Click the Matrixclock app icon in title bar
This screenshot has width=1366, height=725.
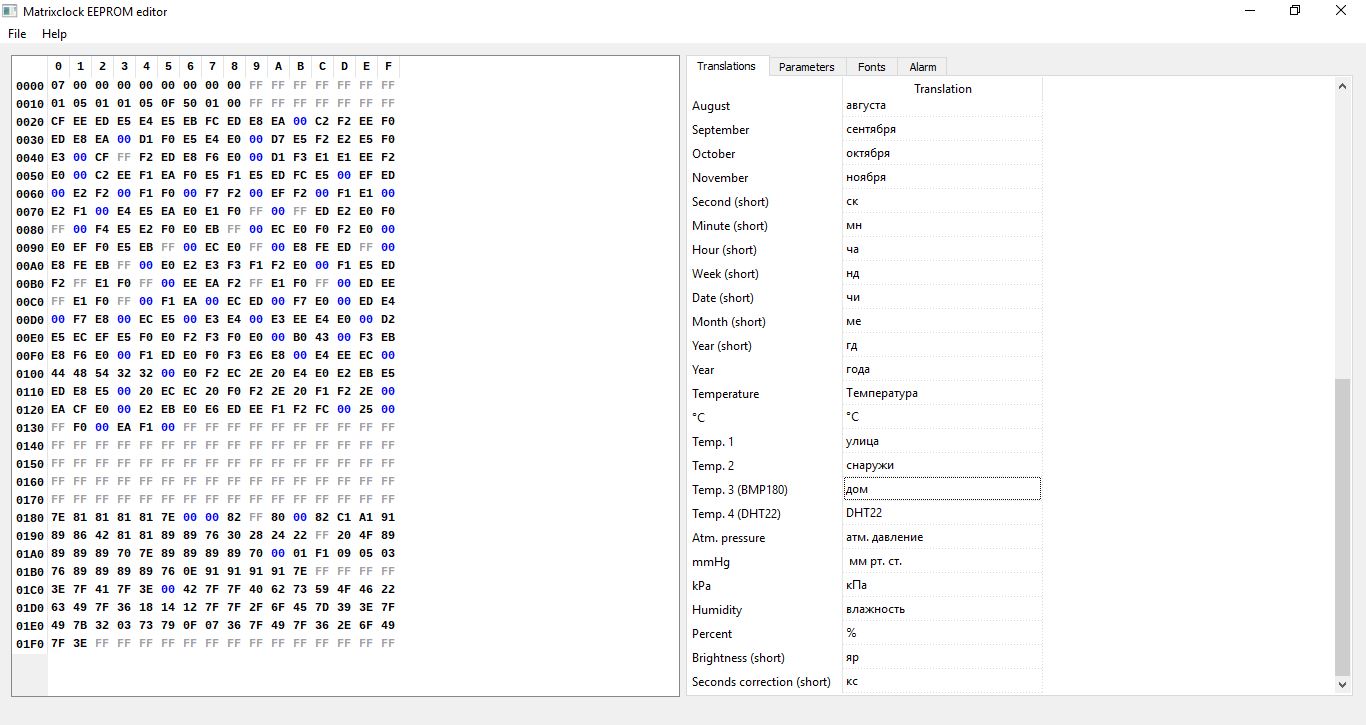pyautogui.click(x=11, y=11)
